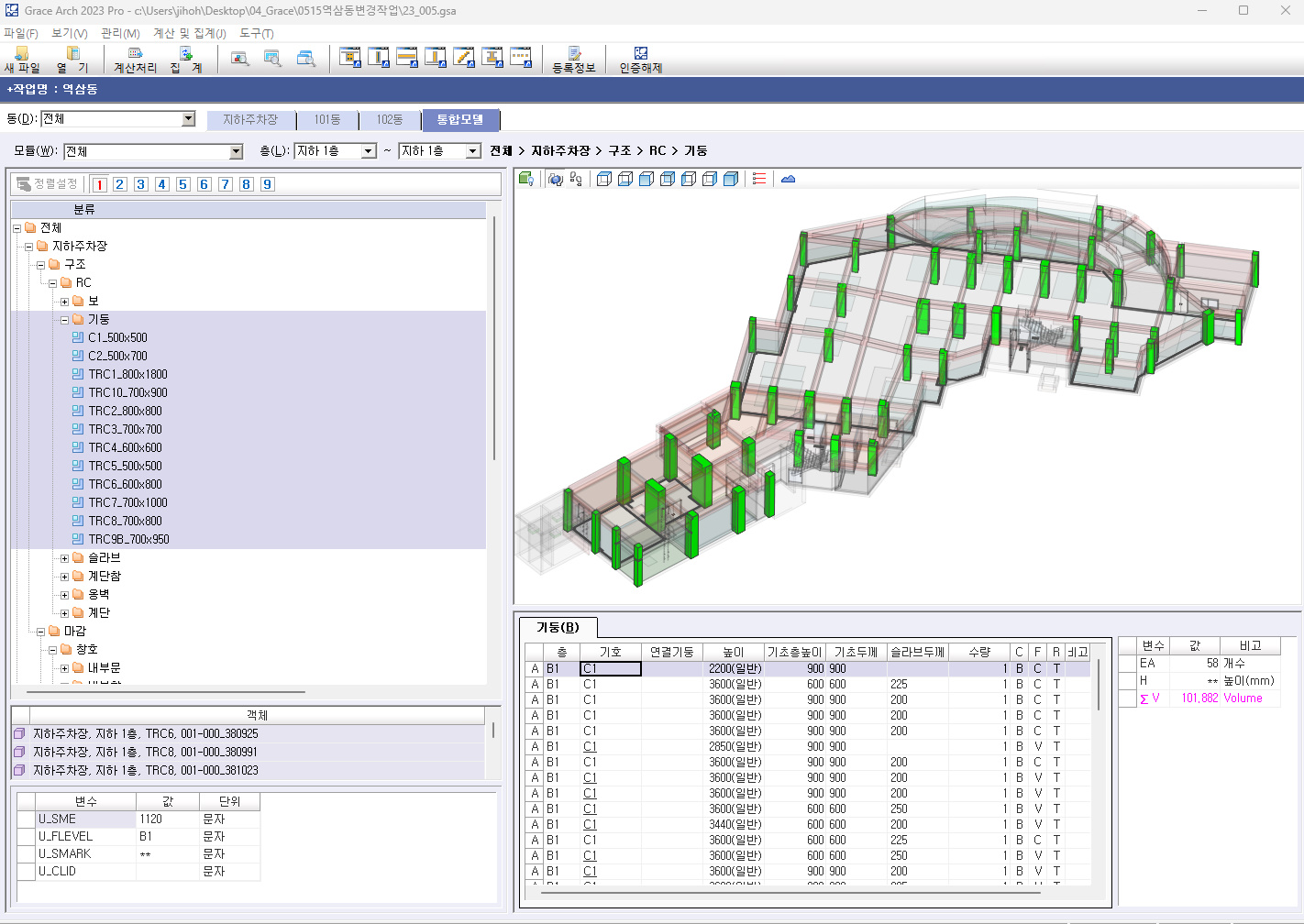This screenshot has width=1304, height=924.
Task: Toggle sort level 1 button
Action: coord(99,184)
